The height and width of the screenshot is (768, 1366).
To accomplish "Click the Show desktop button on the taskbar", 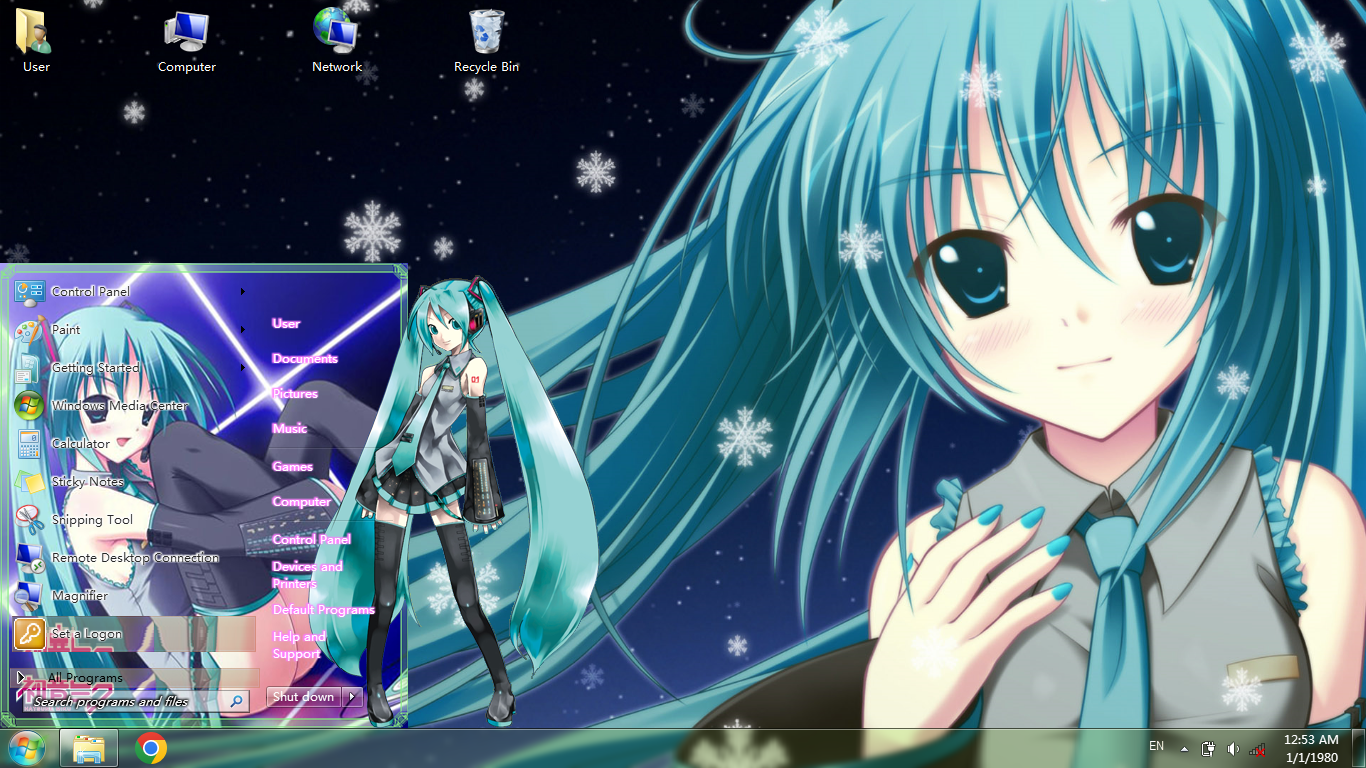I will point(1359,748).
